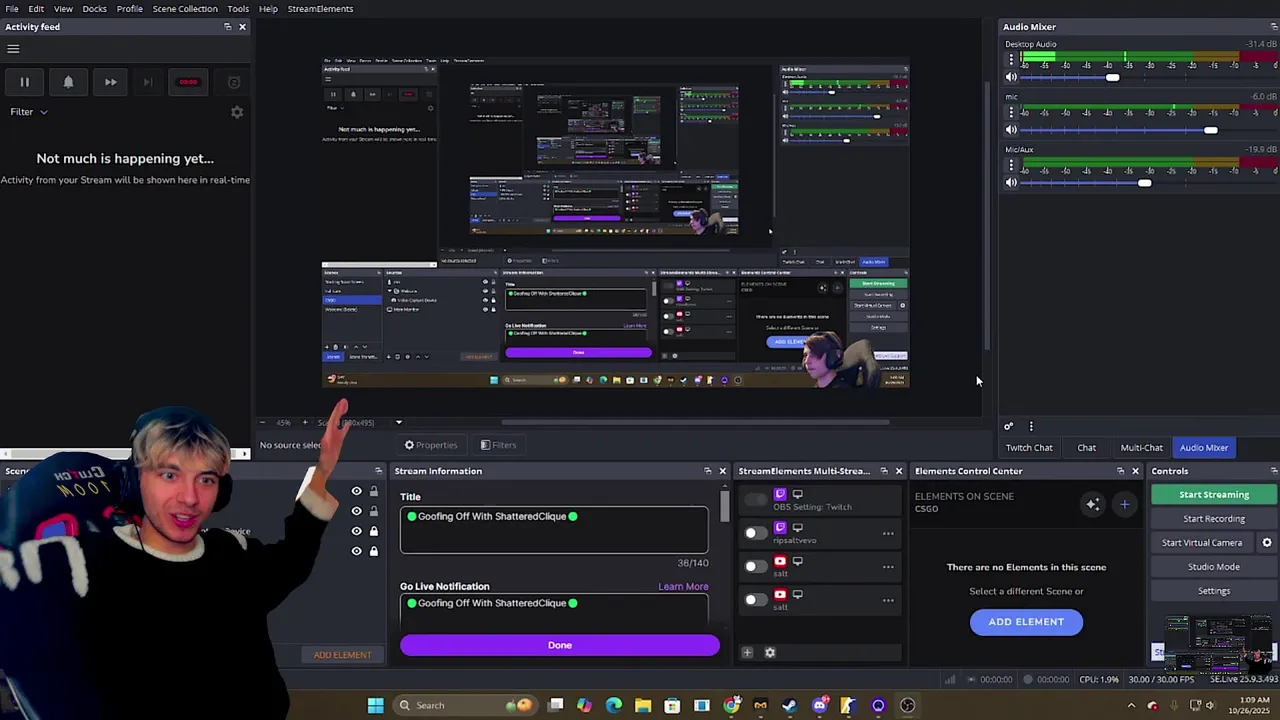Click the system volume tray icon

click(1210, 705)
